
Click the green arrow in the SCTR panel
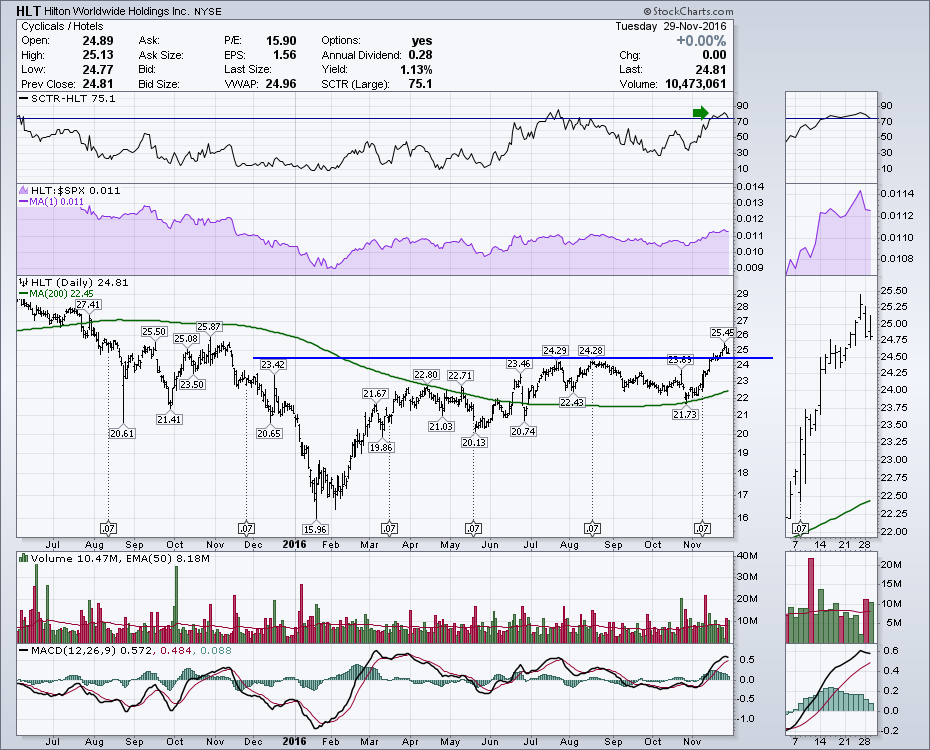tap(701, 112)
